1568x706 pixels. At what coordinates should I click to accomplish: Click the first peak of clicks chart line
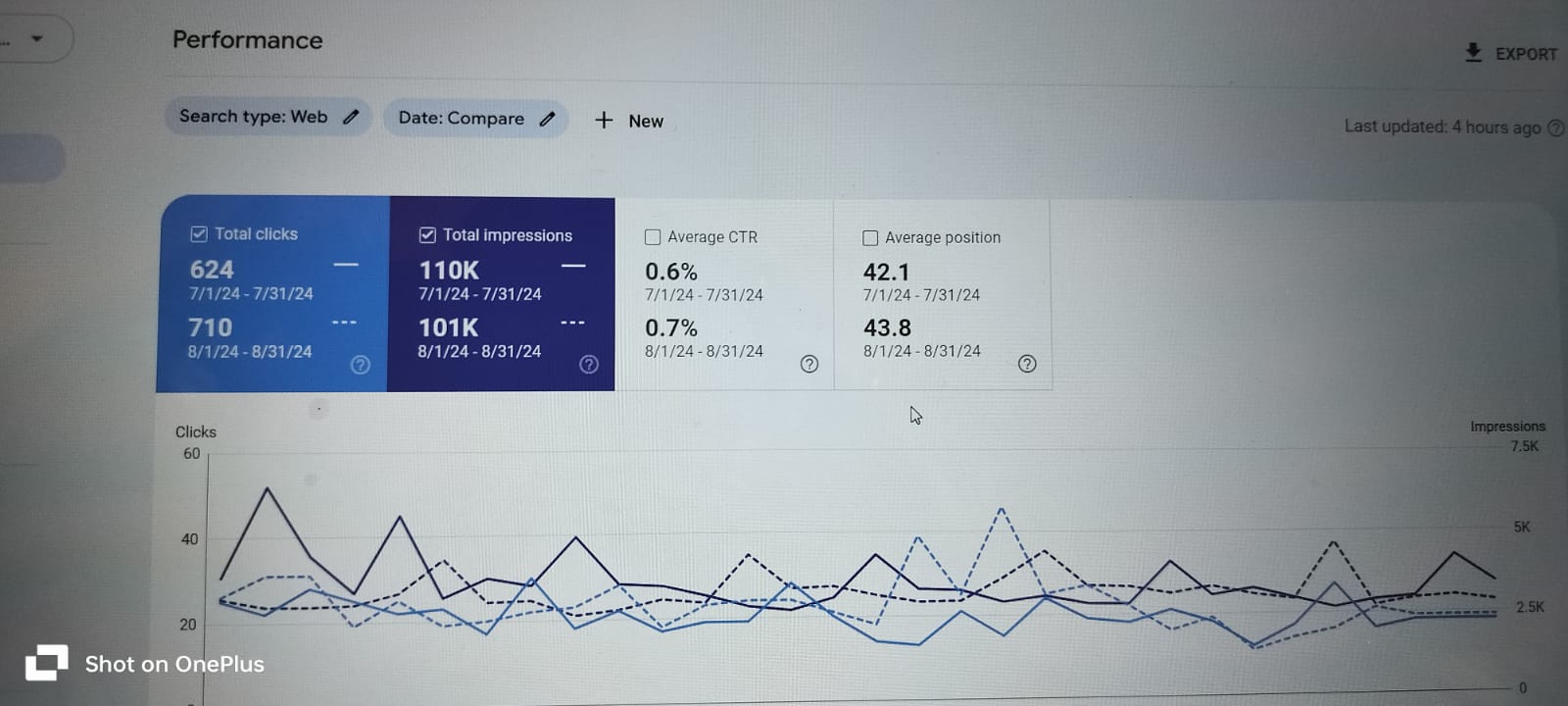pos(267,488)
